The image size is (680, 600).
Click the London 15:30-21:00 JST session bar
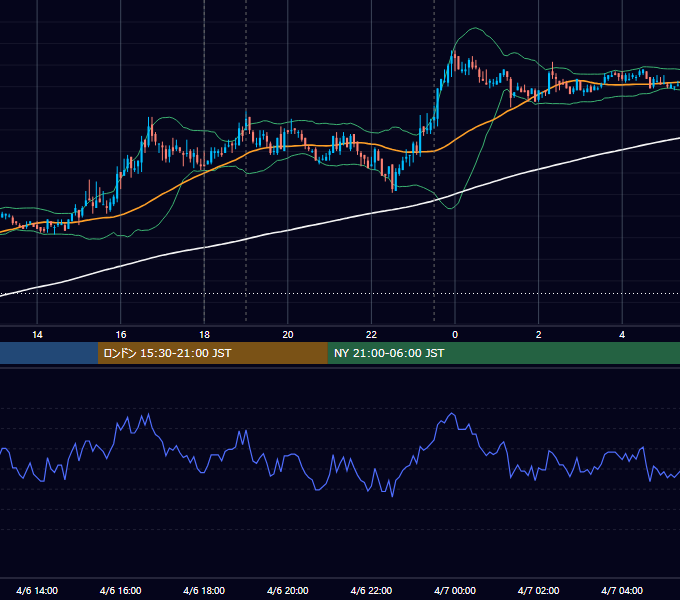point(212,353)
